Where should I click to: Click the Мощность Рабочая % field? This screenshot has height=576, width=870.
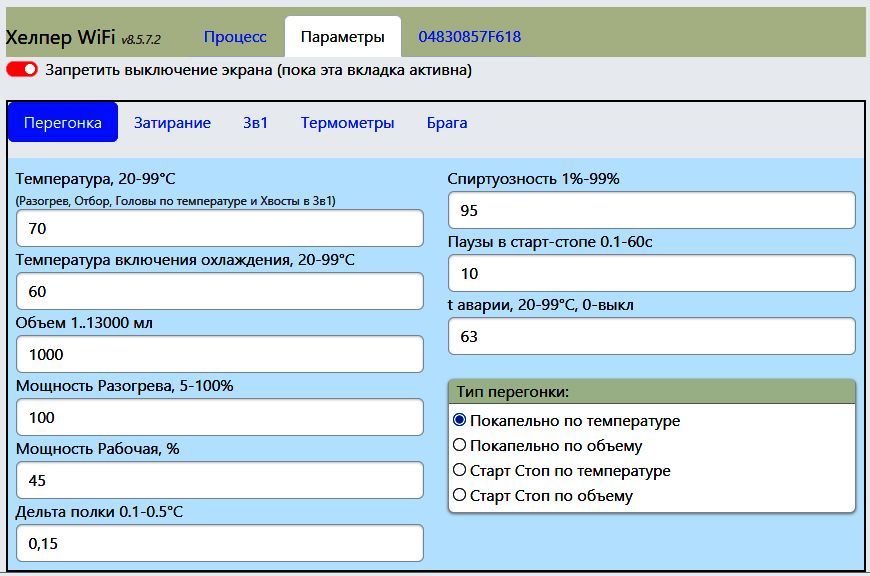pyautogui.click(x=220, y=480)
